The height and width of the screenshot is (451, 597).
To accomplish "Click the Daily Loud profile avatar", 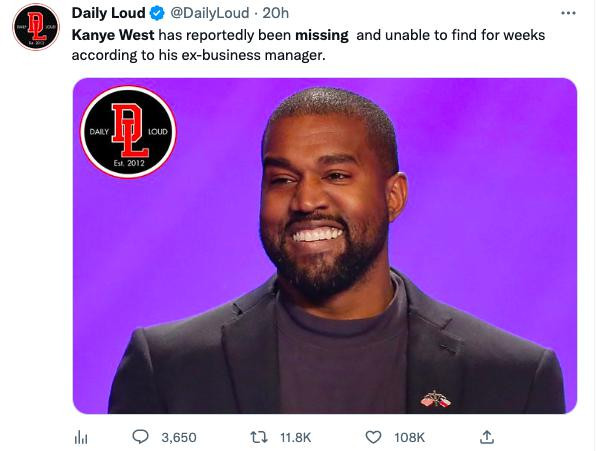I will click(x=36, y=27).
